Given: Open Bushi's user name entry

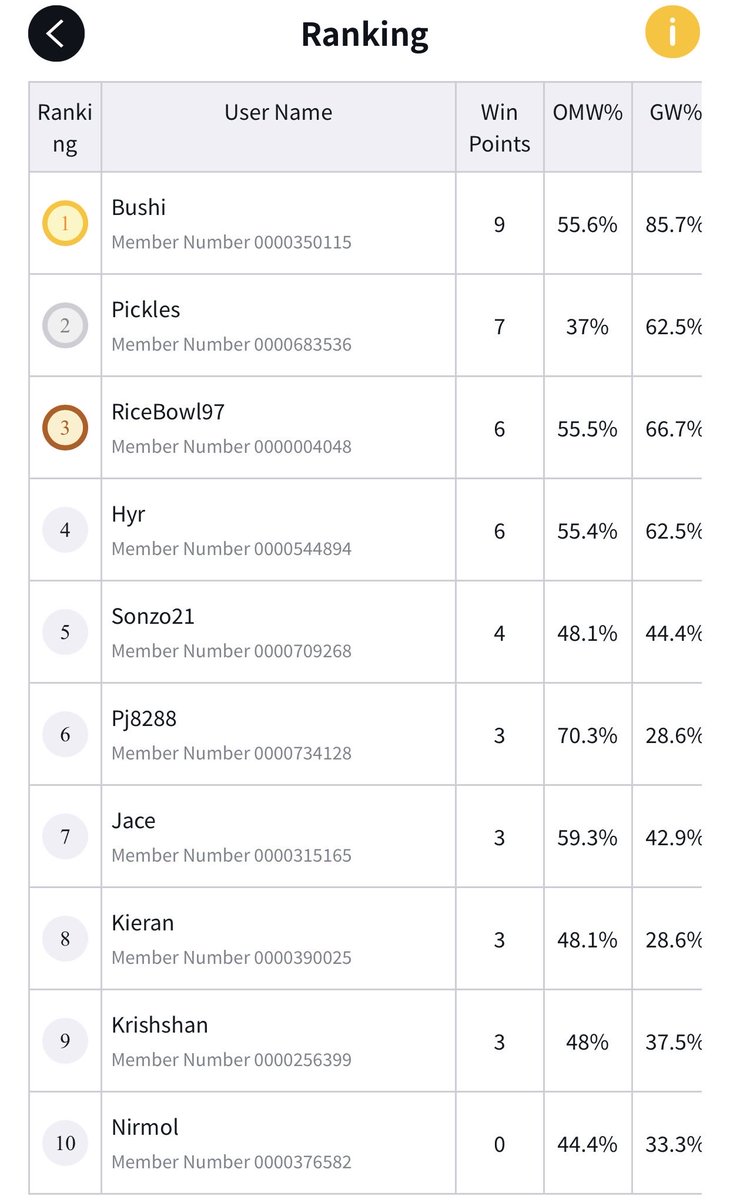Looking at the screenshot, I should pos(139,208).
